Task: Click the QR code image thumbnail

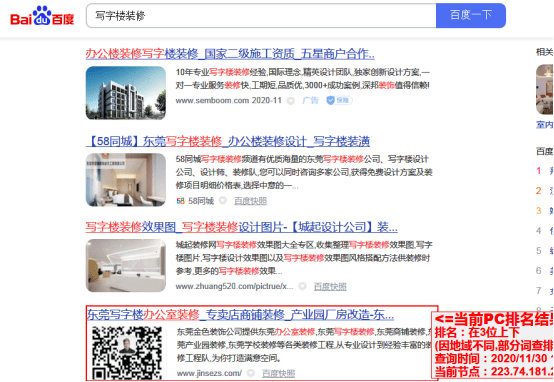Action: [x=126, y=353]
